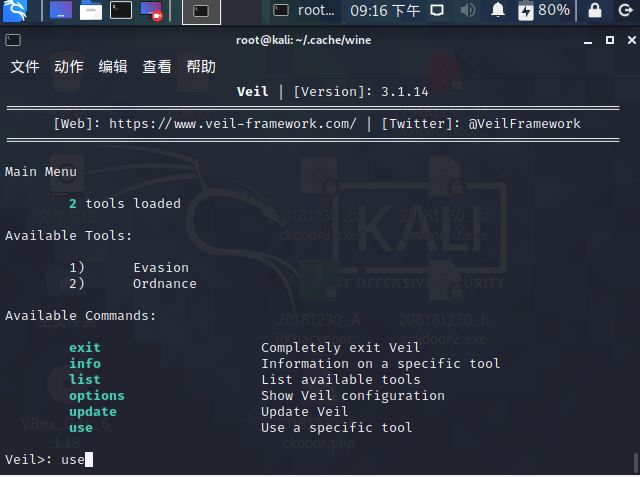Open the 查看 menu
640x477 pixels.
[x=157, y=67]
